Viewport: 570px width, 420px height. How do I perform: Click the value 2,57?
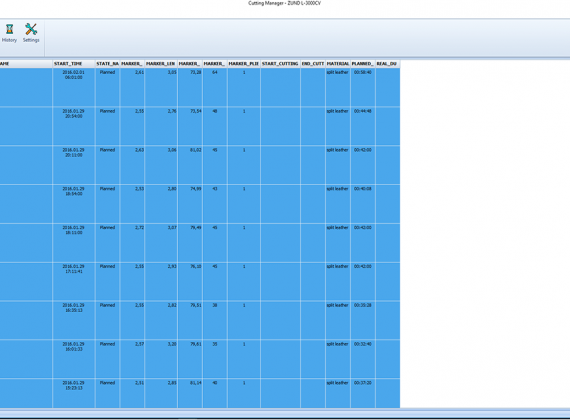pos(140,344)
